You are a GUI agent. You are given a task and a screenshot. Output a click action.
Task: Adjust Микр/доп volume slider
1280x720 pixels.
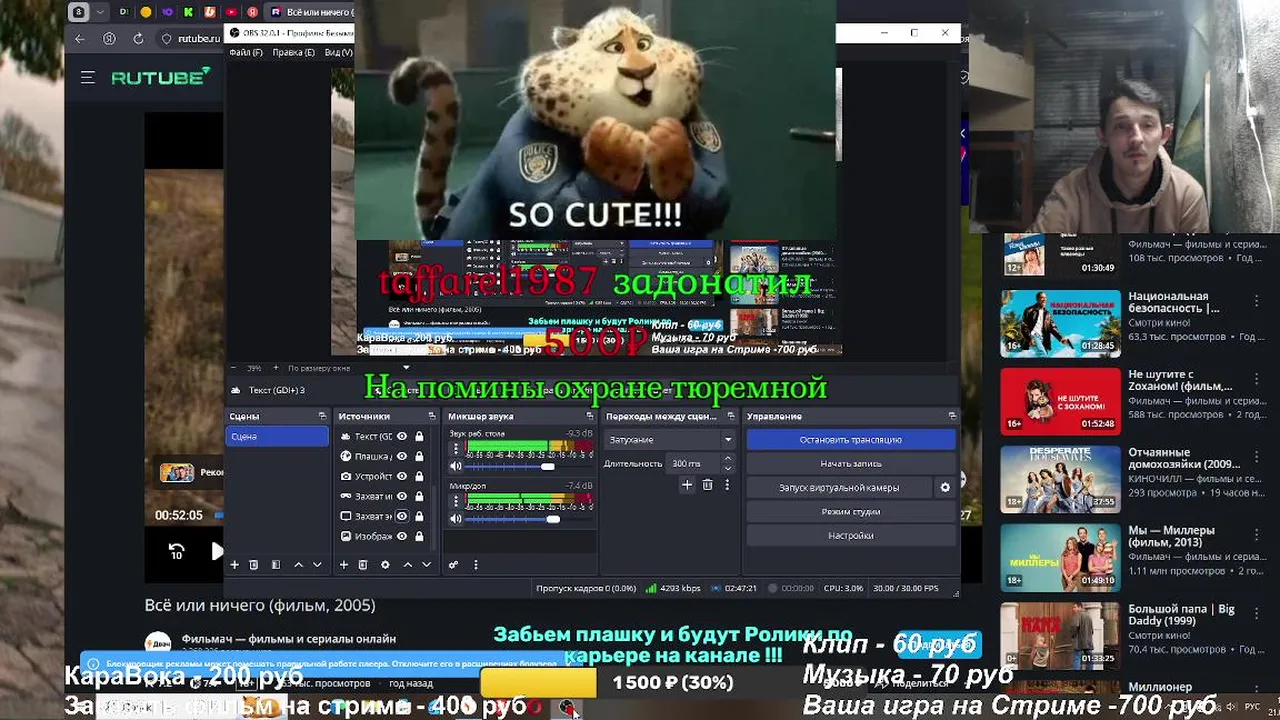(x=553, y=519)
